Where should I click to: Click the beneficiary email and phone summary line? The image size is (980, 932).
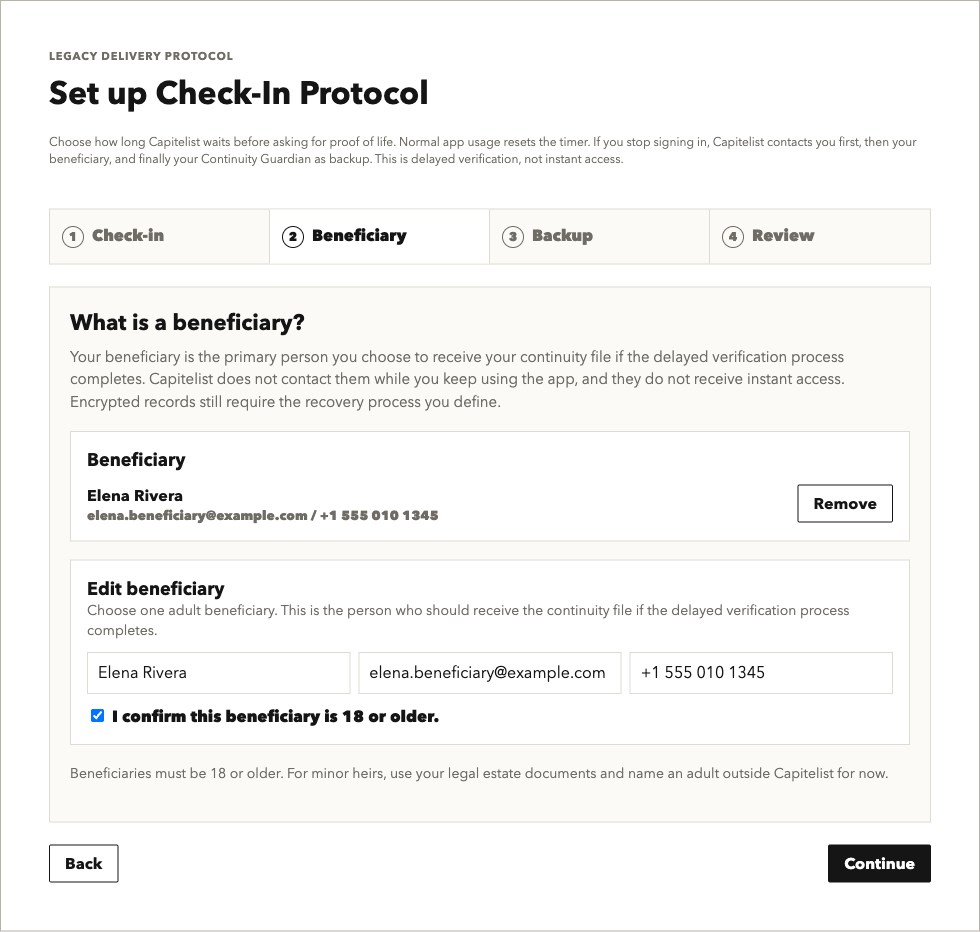pyautogui.click(x=262, y=516)
